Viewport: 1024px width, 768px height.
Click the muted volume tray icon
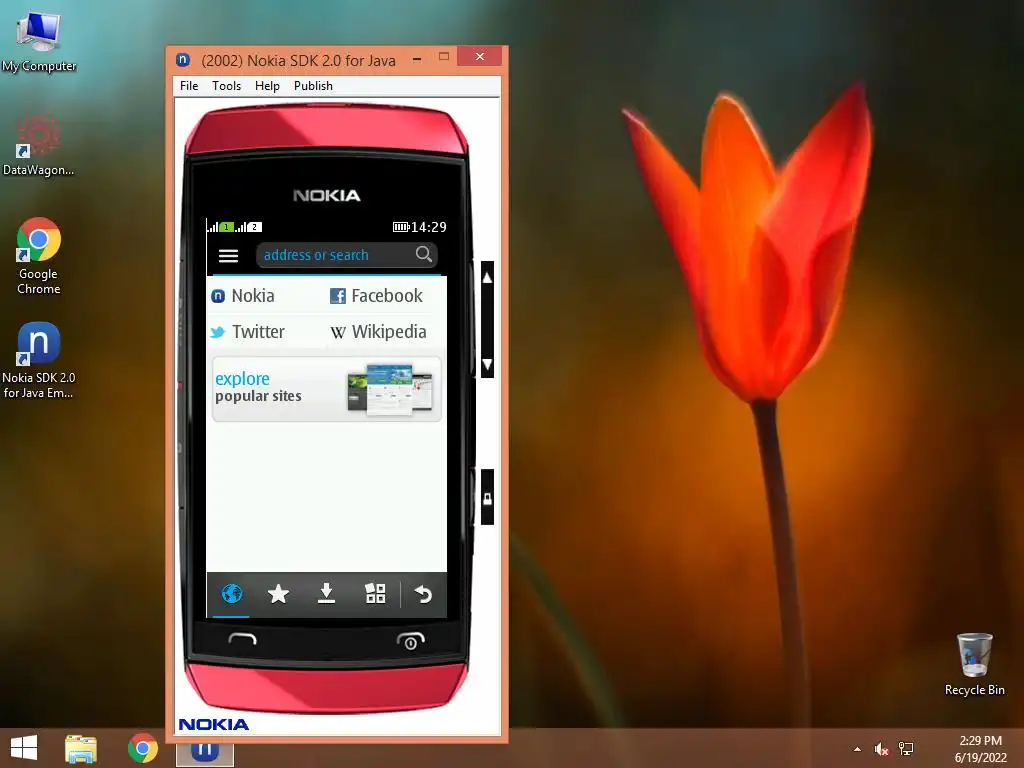coord(882,749)
